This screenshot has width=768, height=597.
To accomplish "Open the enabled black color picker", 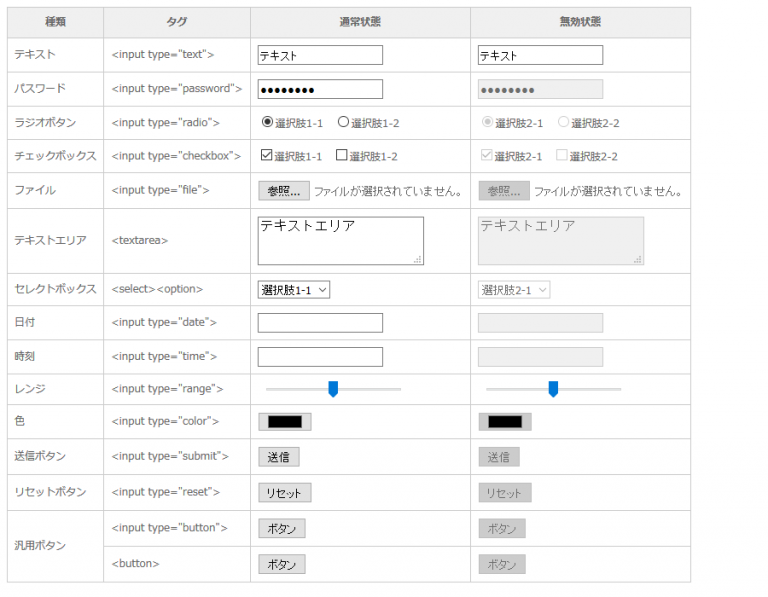I will 285,421.
